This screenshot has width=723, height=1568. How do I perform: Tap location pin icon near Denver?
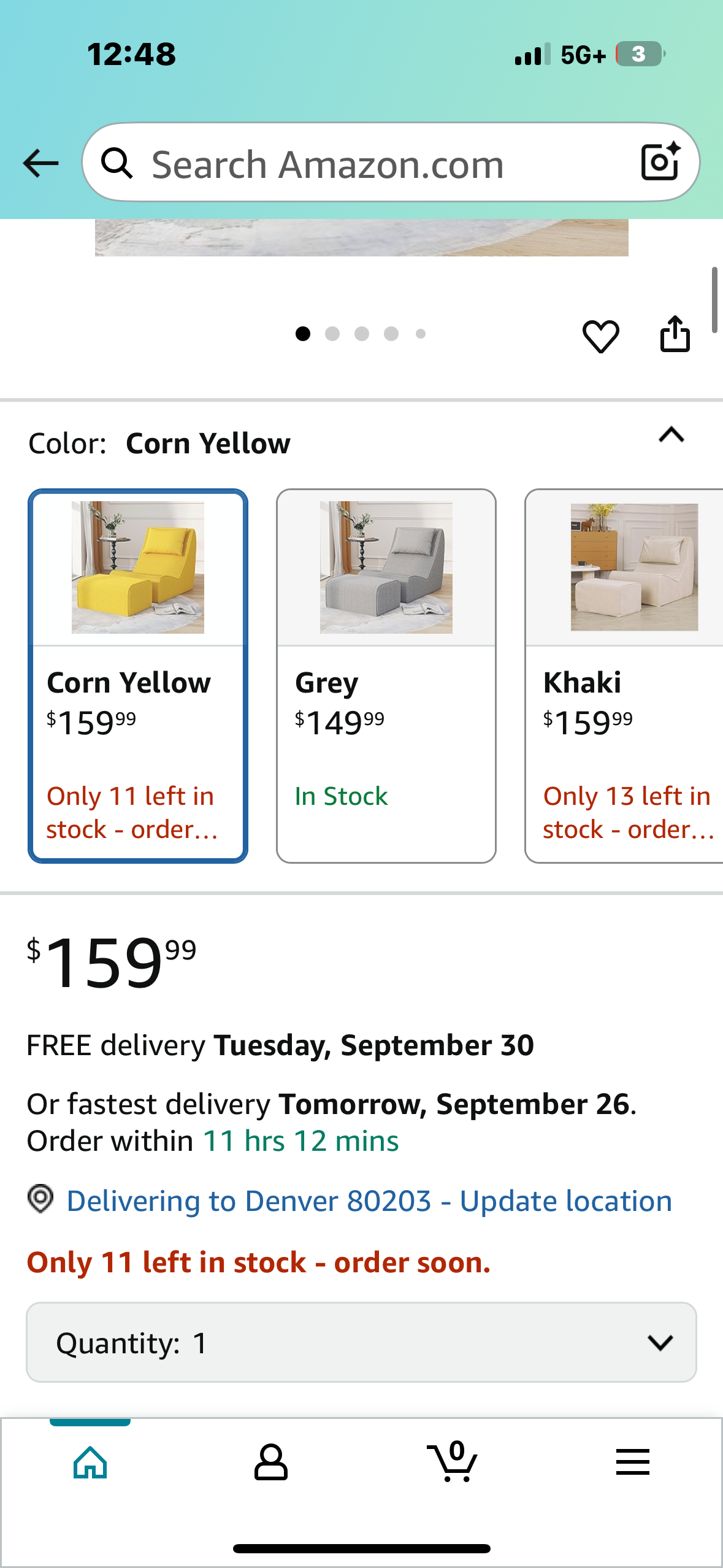click(41, 1199)
